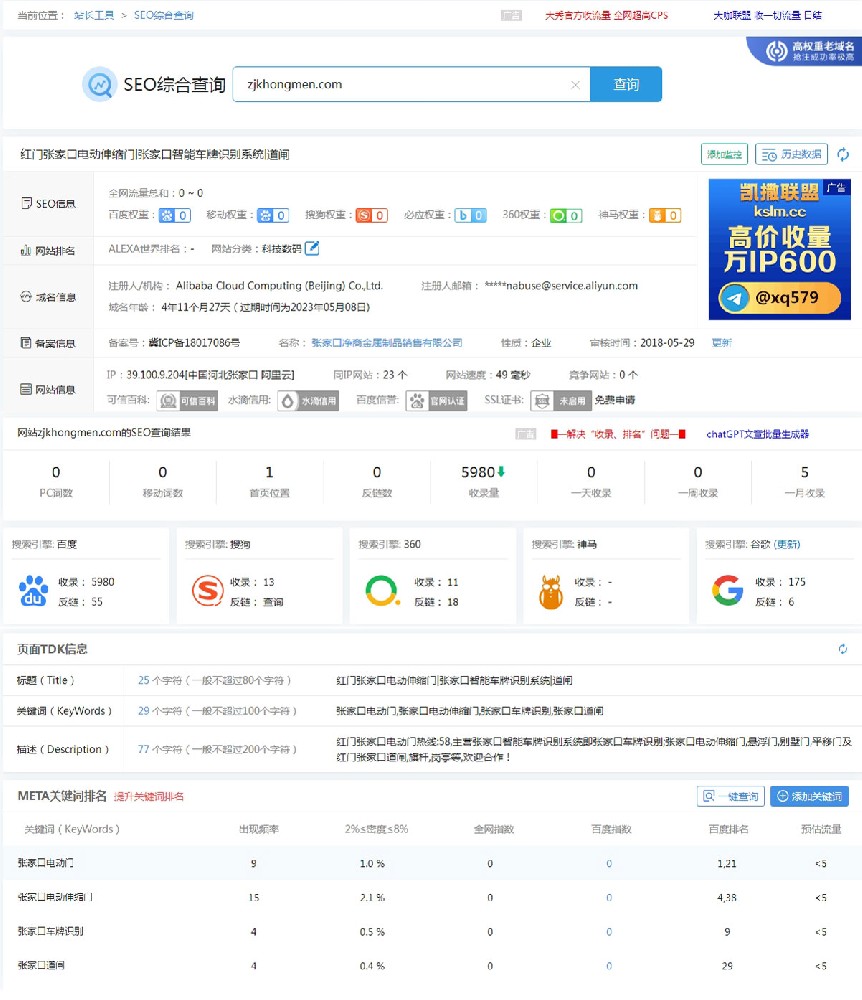Click the 360 search engine icon
Viewport: 862px width, 1000px height.
click(x=380, y=588)
